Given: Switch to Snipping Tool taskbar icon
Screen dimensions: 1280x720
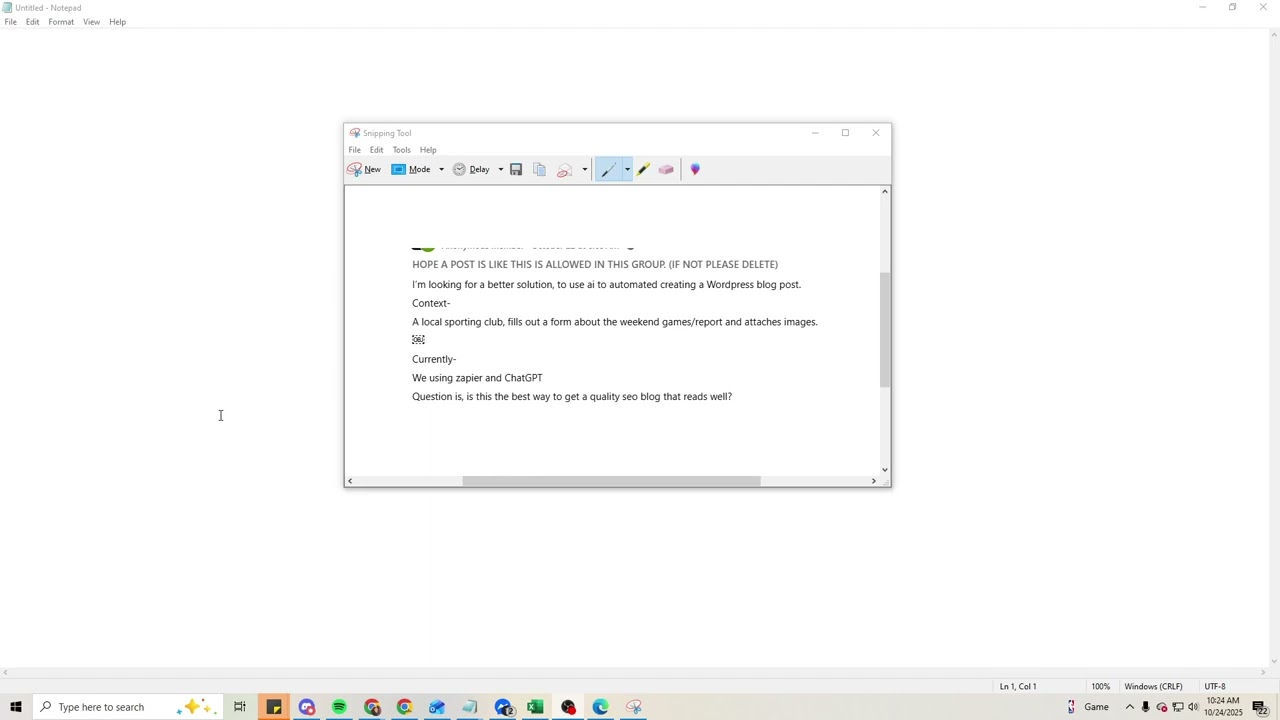Looking at the screenshot, I should (633, 707).
